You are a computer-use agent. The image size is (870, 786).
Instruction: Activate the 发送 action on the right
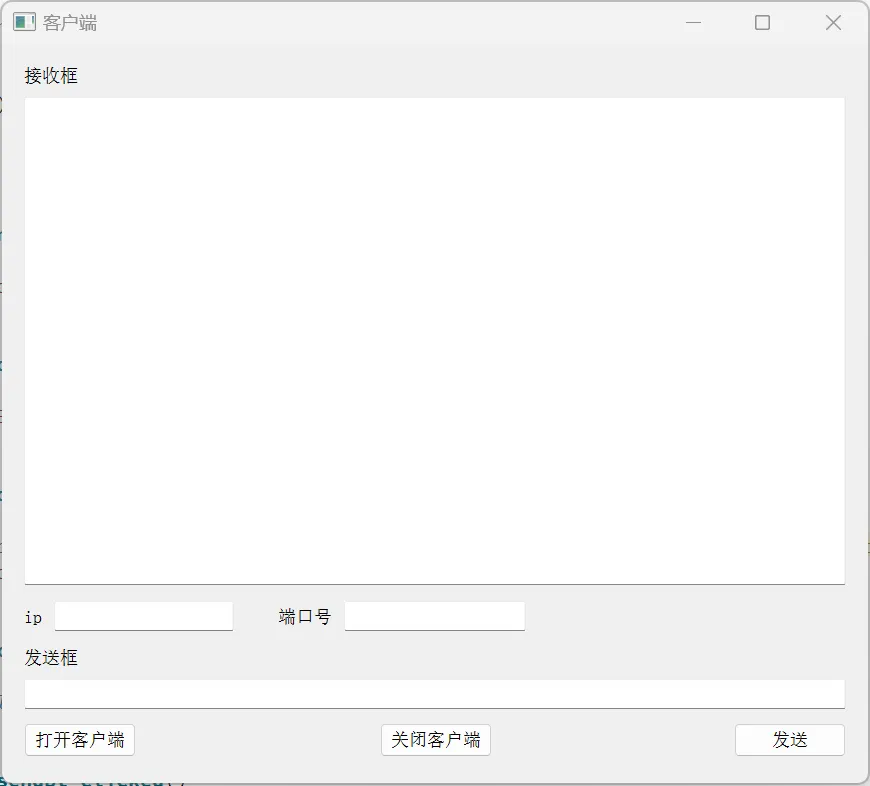coord(790,740)
